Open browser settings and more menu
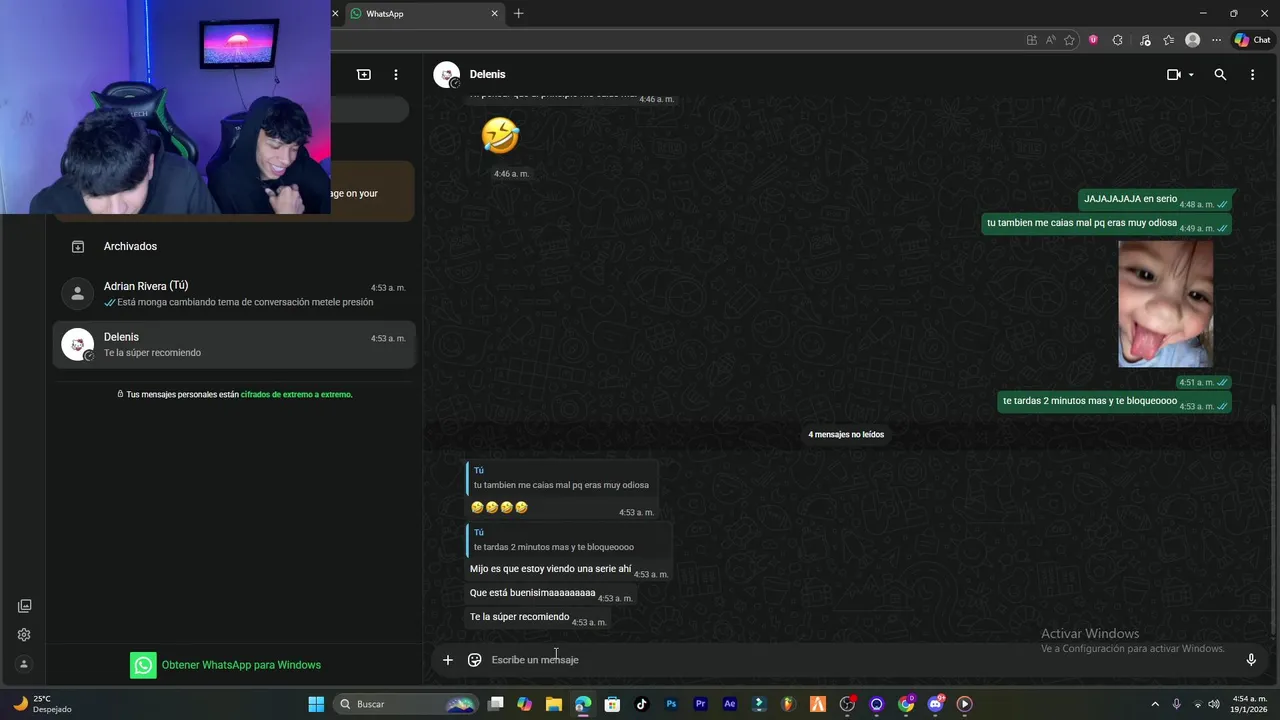1280x720 pixels. click(1216, 40)
